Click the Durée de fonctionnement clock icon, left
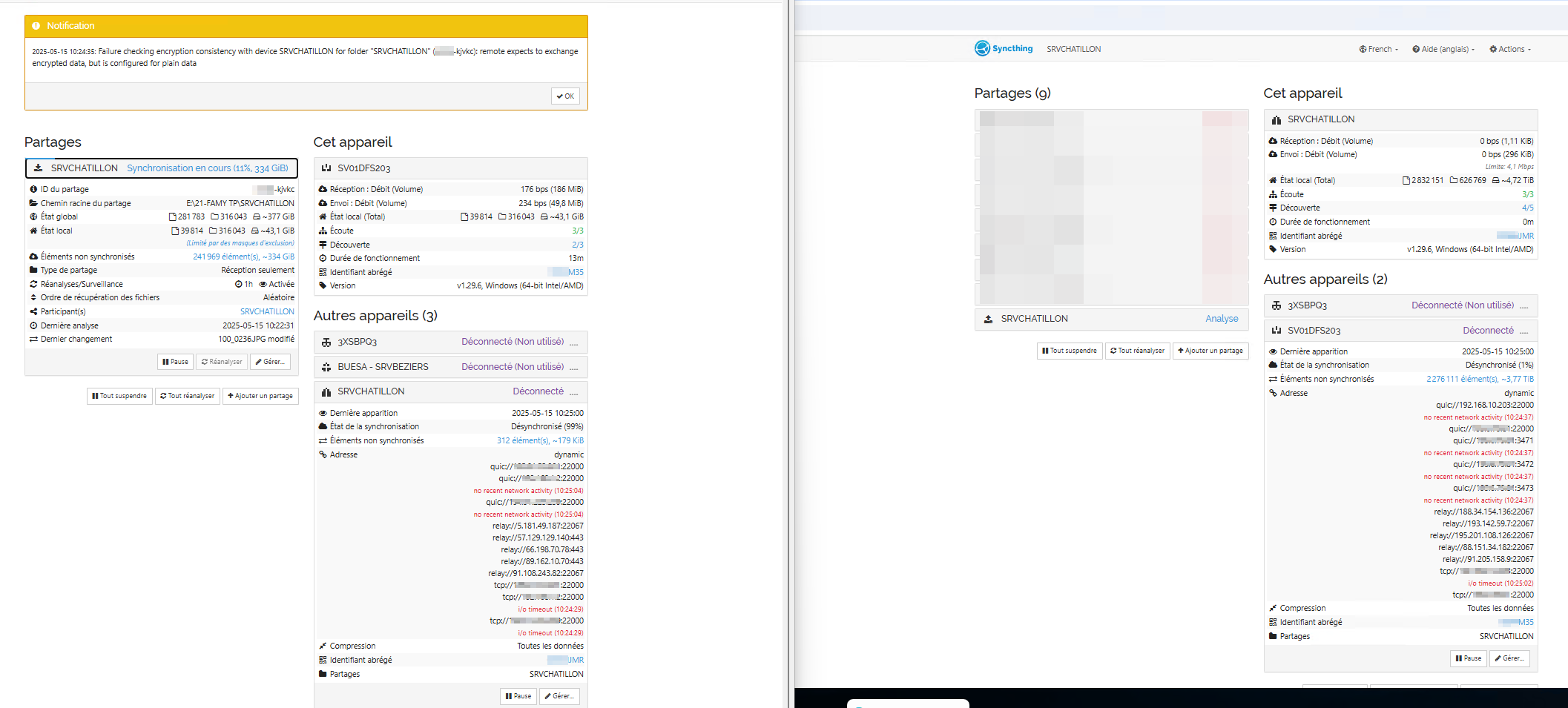The width and height of the screenshot is (1568, 708). (x=323, y=258)
